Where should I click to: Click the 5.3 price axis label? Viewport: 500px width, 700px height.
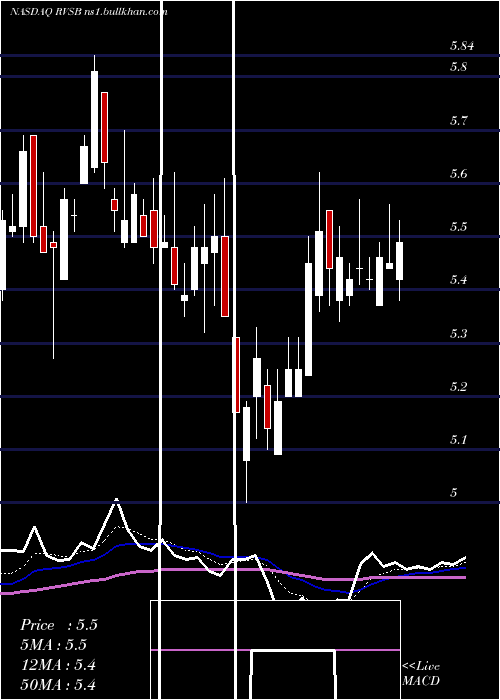coord(458,333)
